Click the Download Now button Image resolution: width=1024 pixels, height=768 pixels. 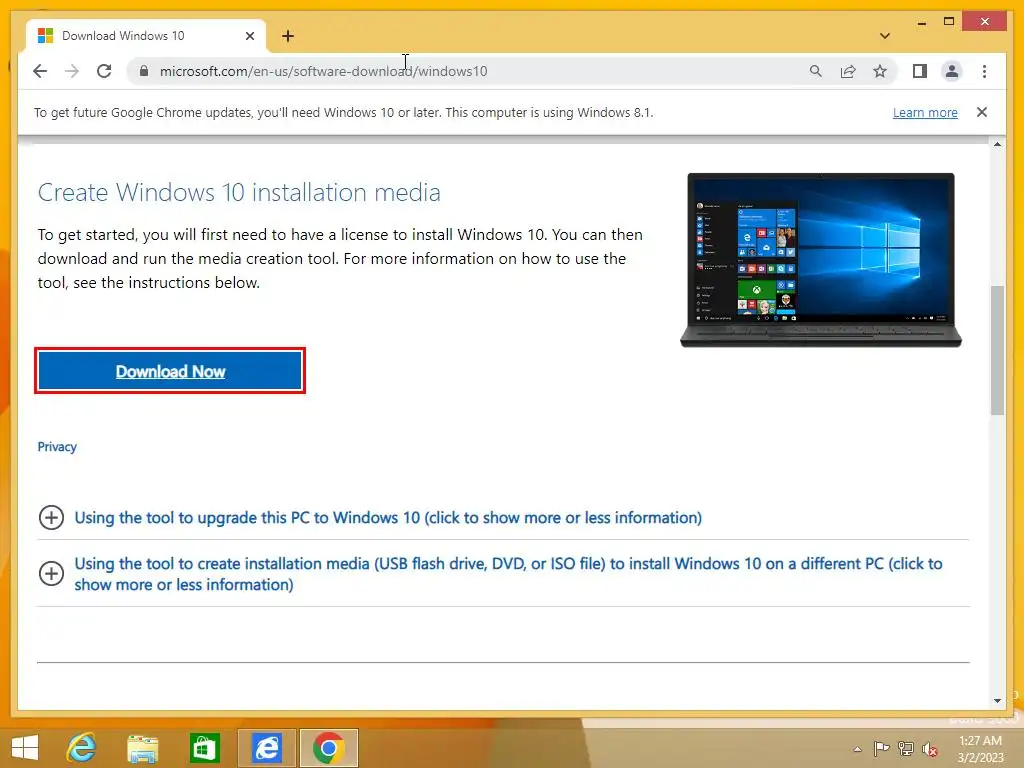pos(170,371)
